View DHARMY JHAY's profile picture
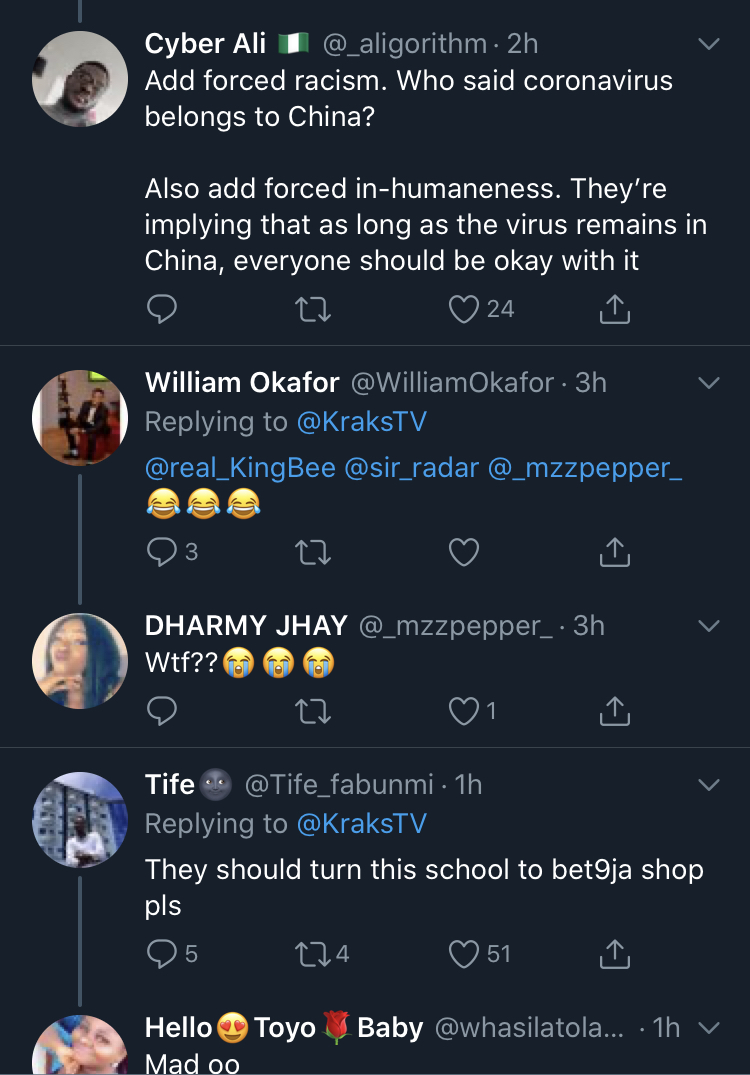 tap(80, 661)
